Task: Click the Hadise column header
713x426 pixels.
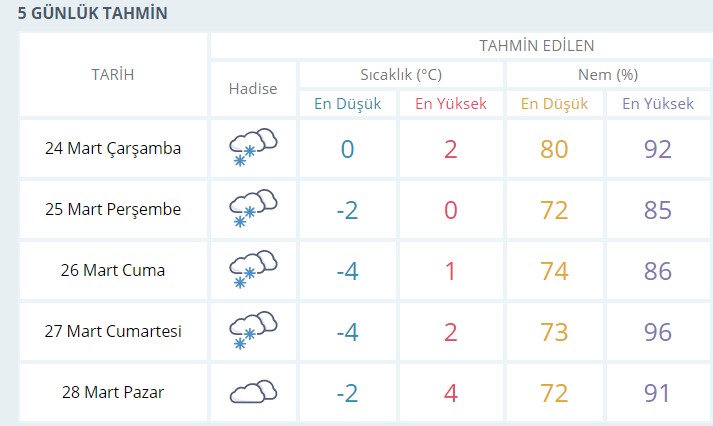Action: 253,89
